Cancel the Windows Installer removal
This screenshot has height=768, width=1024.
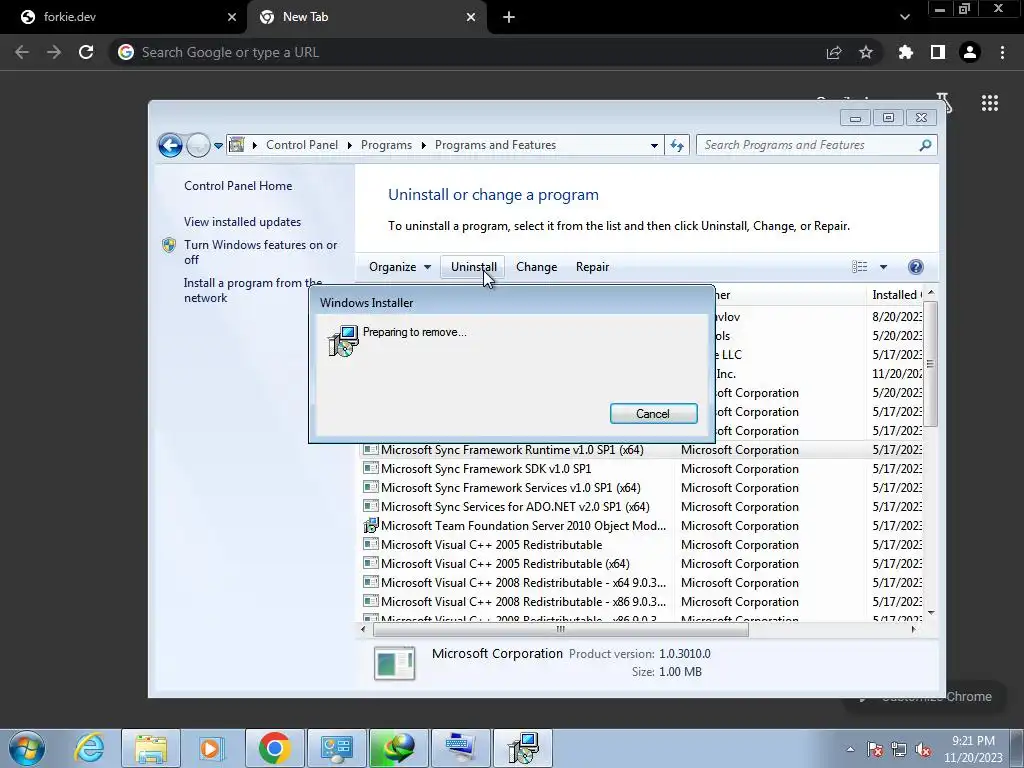click(x=653, y=413)
